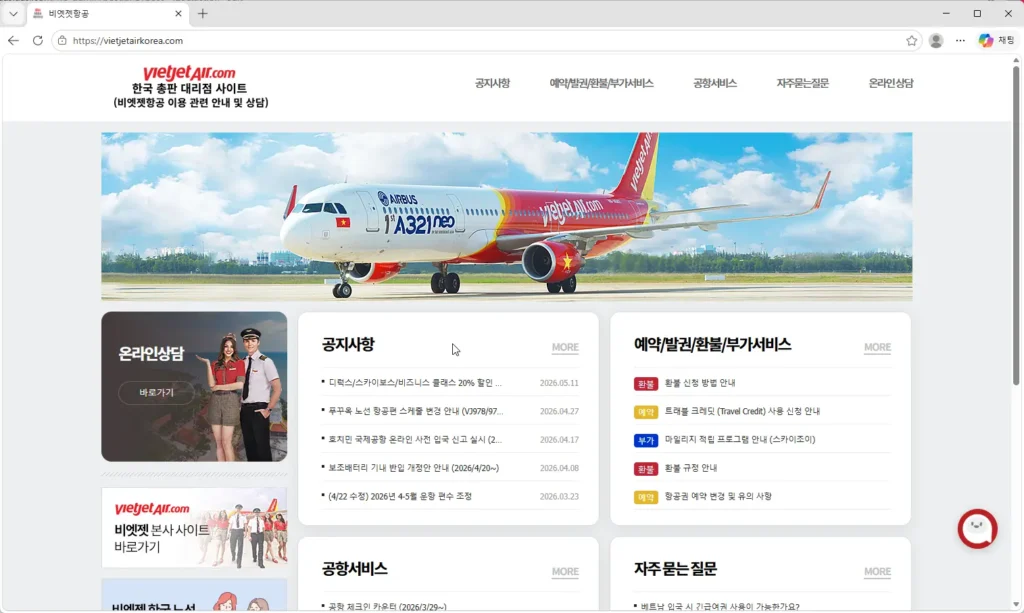The width and height of the screenshot is (1024, 613).
Task: Click the 2026.04.17 notice date
Action: [x=559, y=439]
